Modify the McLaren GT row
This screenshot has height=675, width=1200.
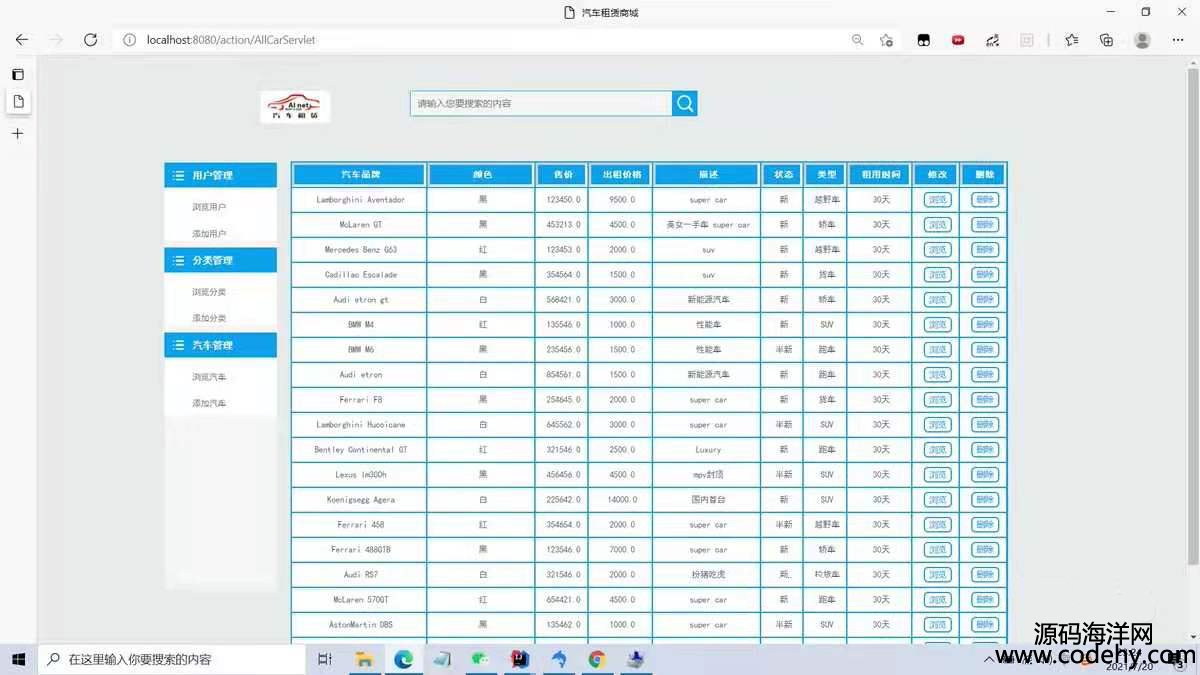(938, 225)
